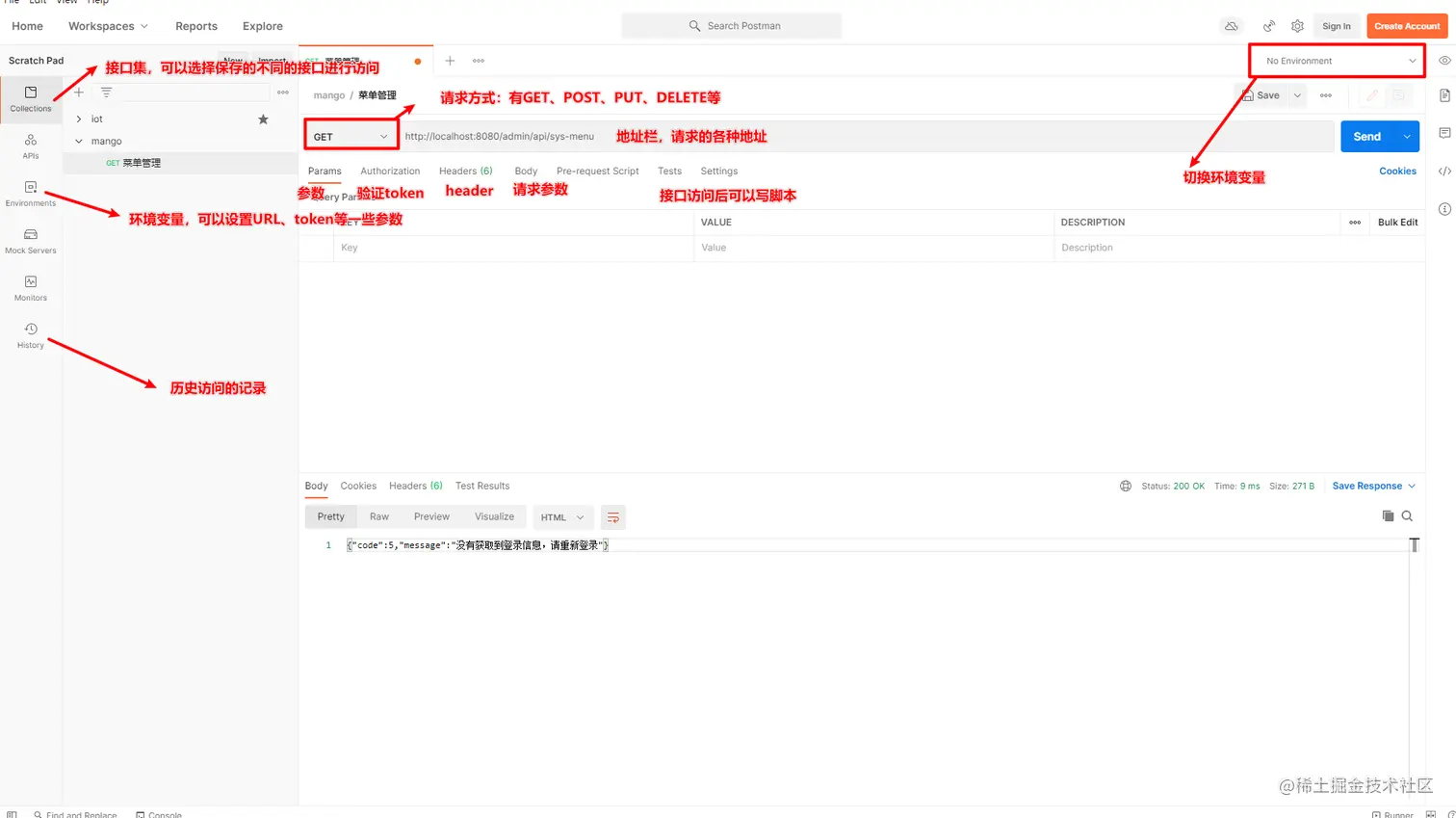Image resolution: width=1456 pixels, height=818 pixels.
Task: Switch to the Authorization tab
Action: [x=390, y=172]
